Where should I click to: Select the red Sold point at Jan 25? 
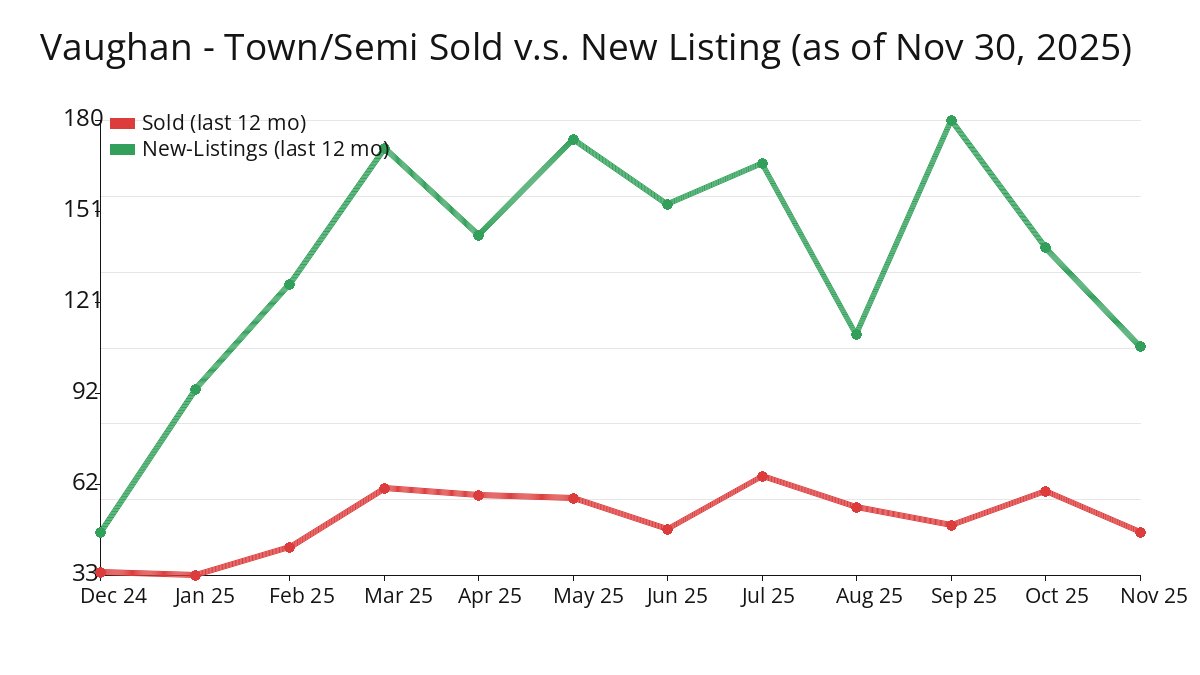click(x=195, y=575)
